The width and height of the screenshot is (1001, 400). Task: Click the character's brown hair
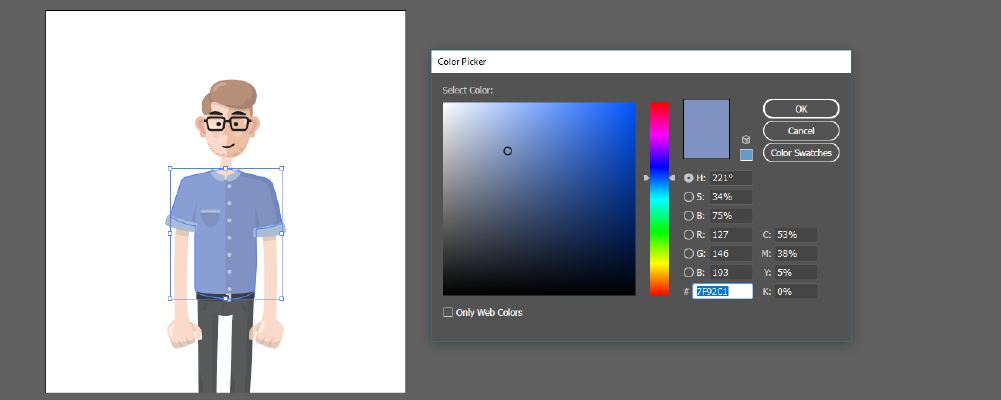click(x=230, y=97)
